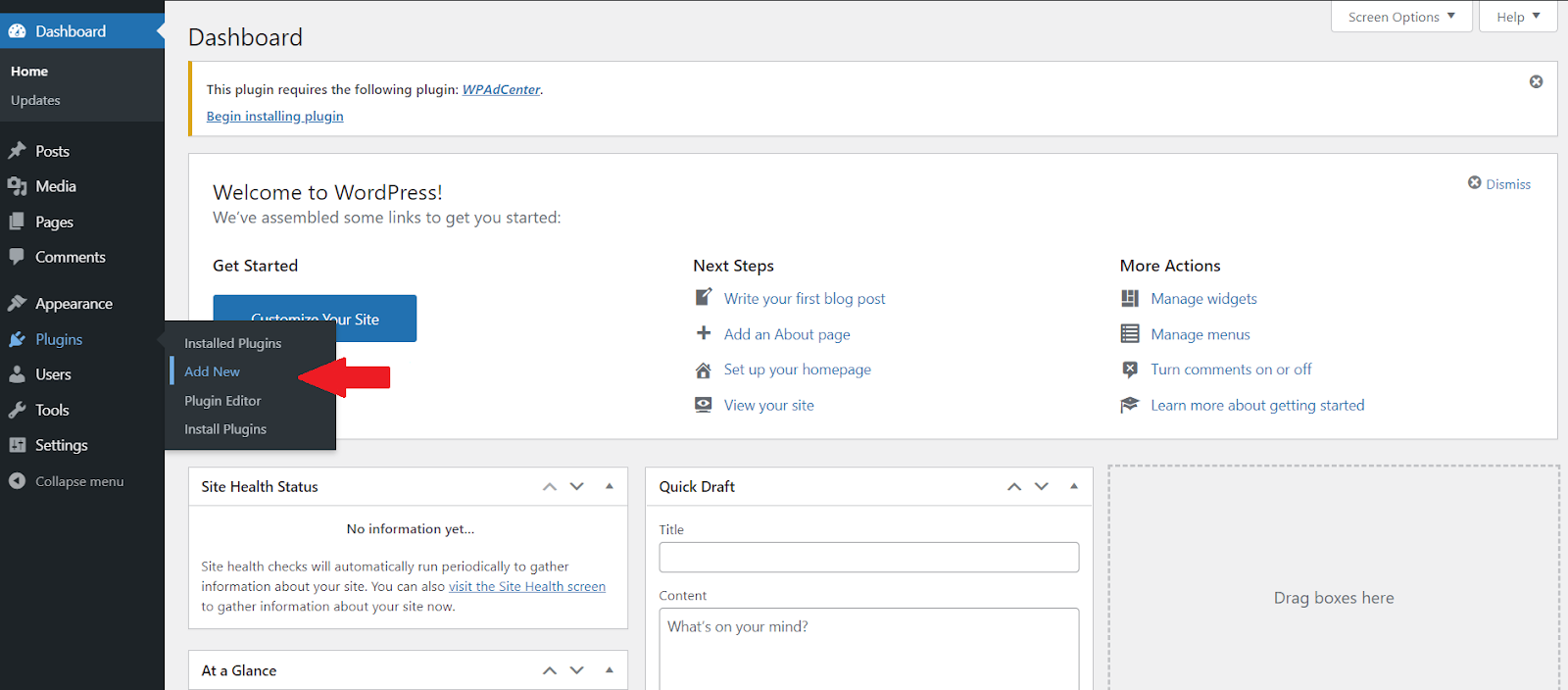Image resolution: width=1568 pixels, height=690 pixels.
Task: Click the Posts pushpin icon in sidebar
Action: (x=17, y=151)
